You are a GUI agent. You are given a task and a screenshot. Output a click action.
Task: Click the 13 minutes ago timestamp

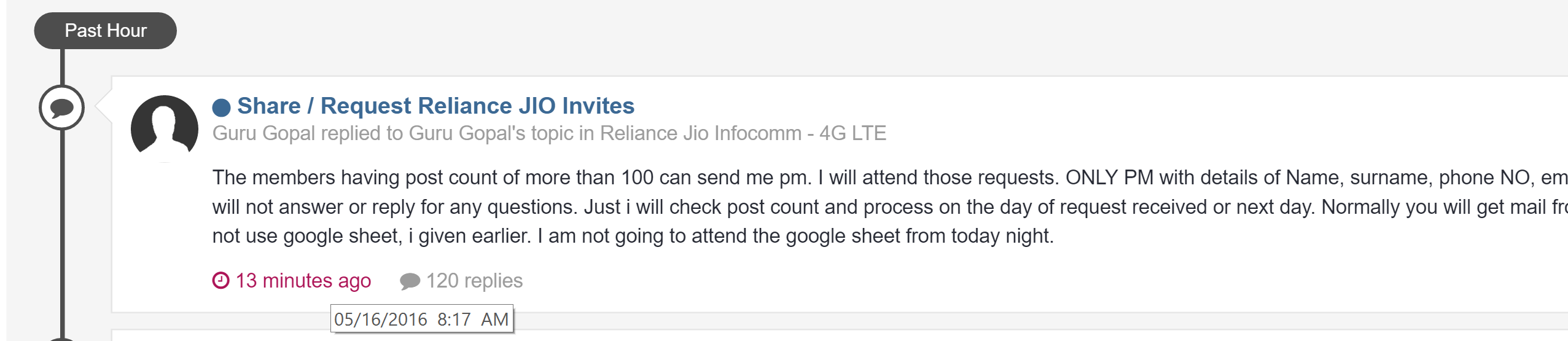point(303,281)
